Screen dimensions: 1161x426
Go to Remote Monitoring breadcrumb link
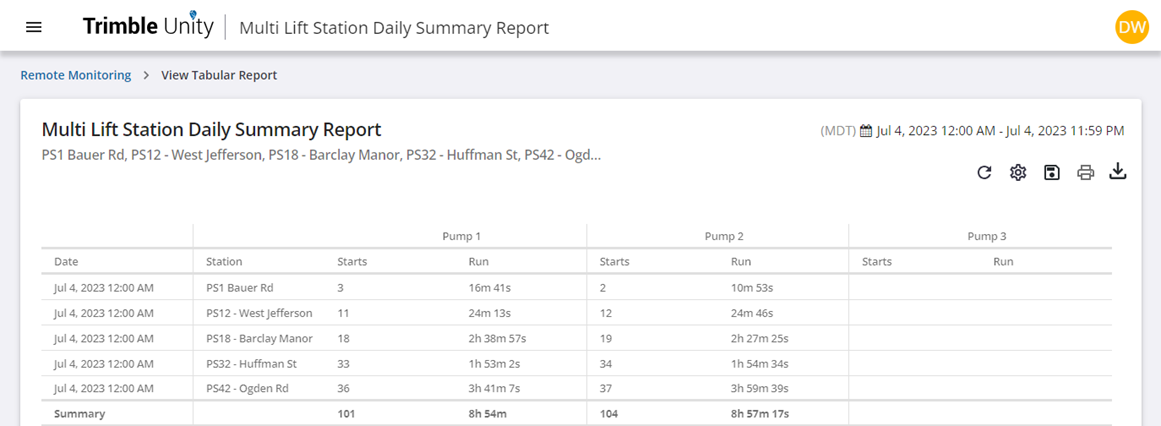76,75
